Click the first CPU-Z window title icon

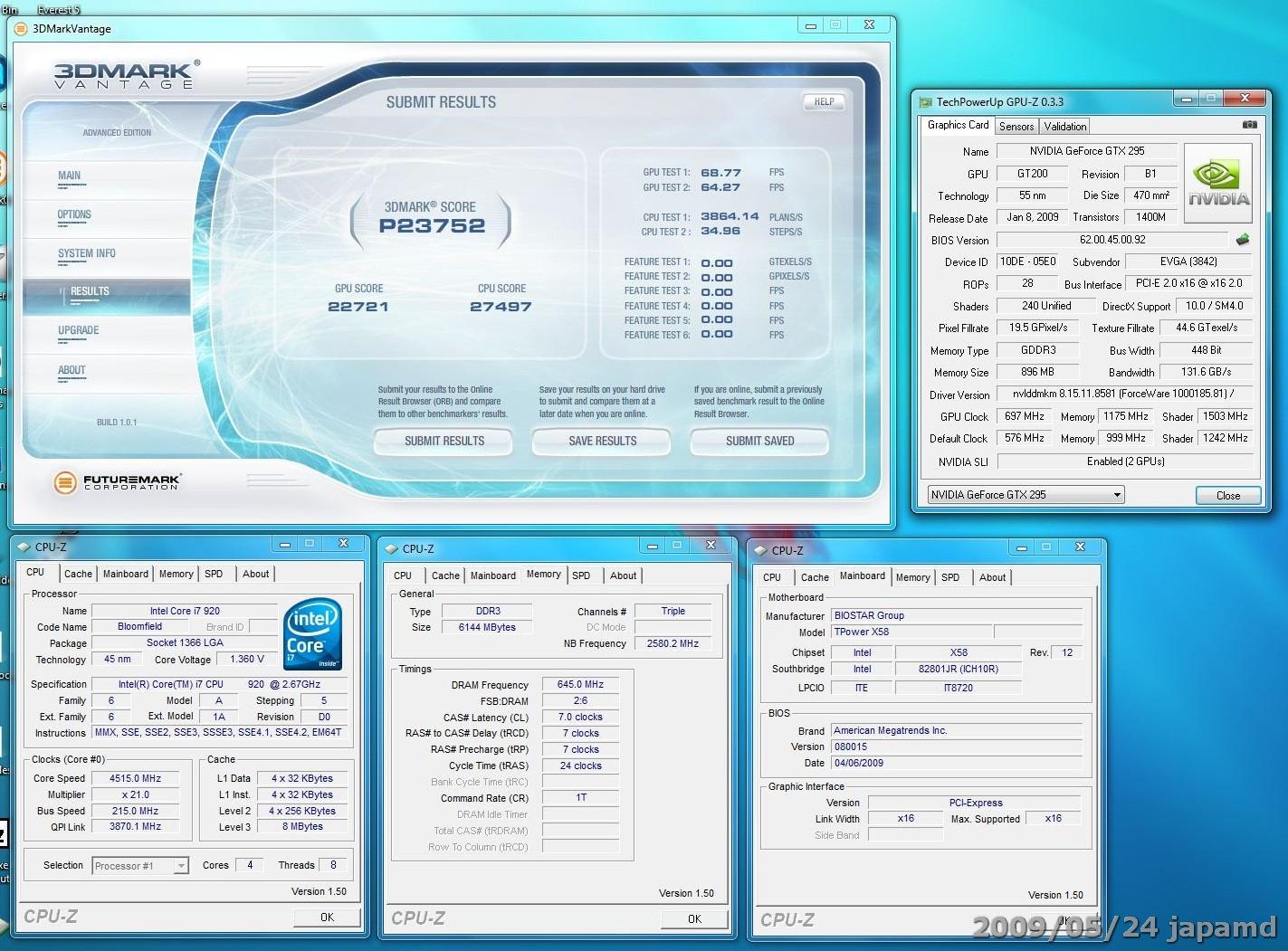coord(24,547)
